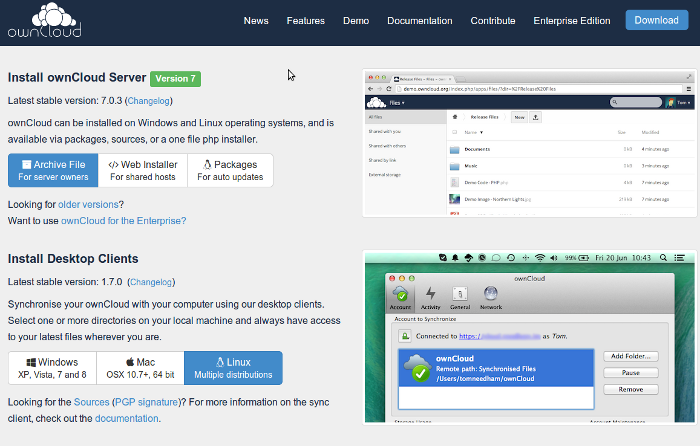Click the browser back arrow in the server screenshot

pos(371,89)
